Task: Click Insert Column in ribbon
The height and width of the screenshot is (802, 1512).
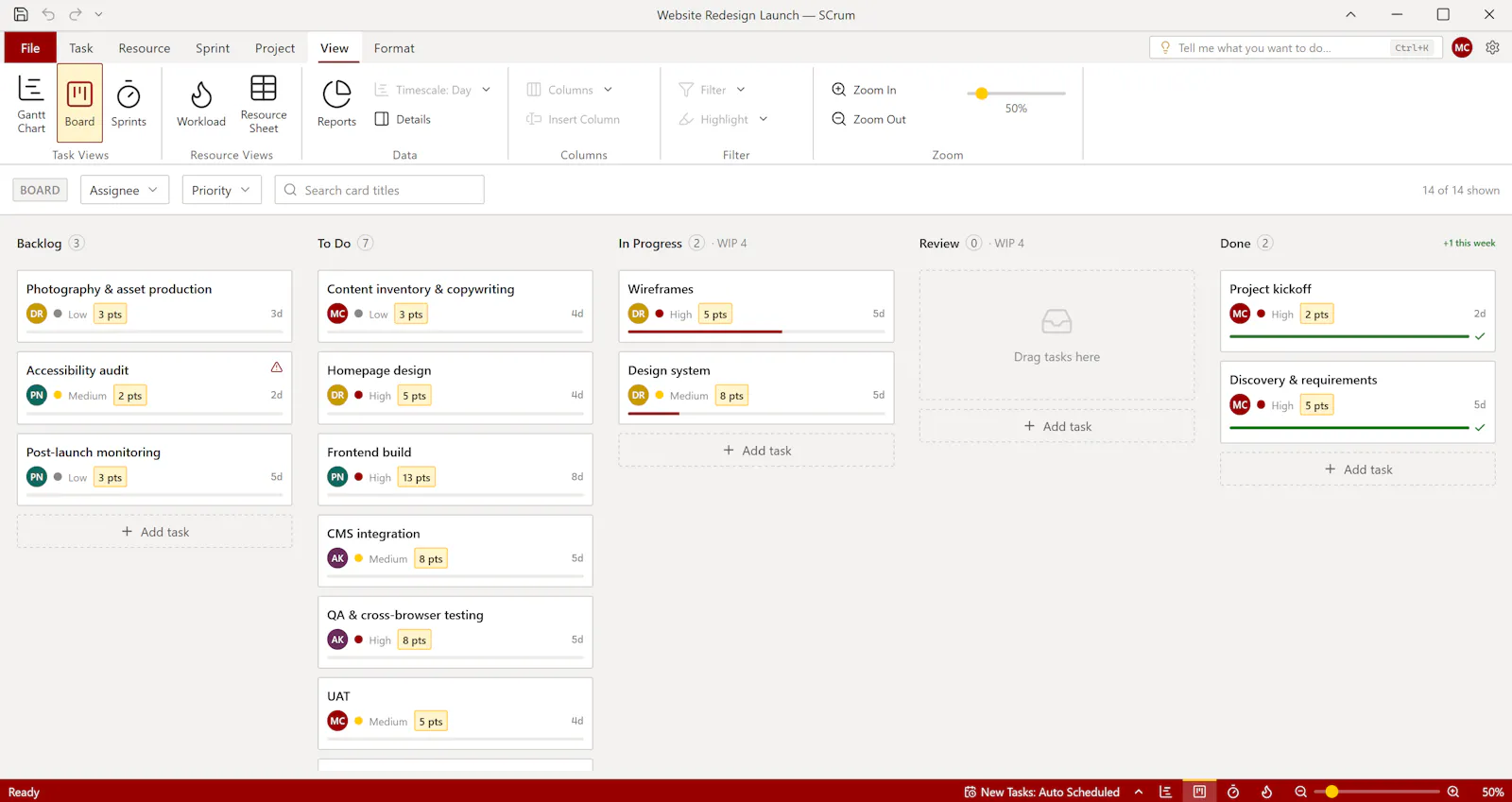Action: tap(574, 119)
